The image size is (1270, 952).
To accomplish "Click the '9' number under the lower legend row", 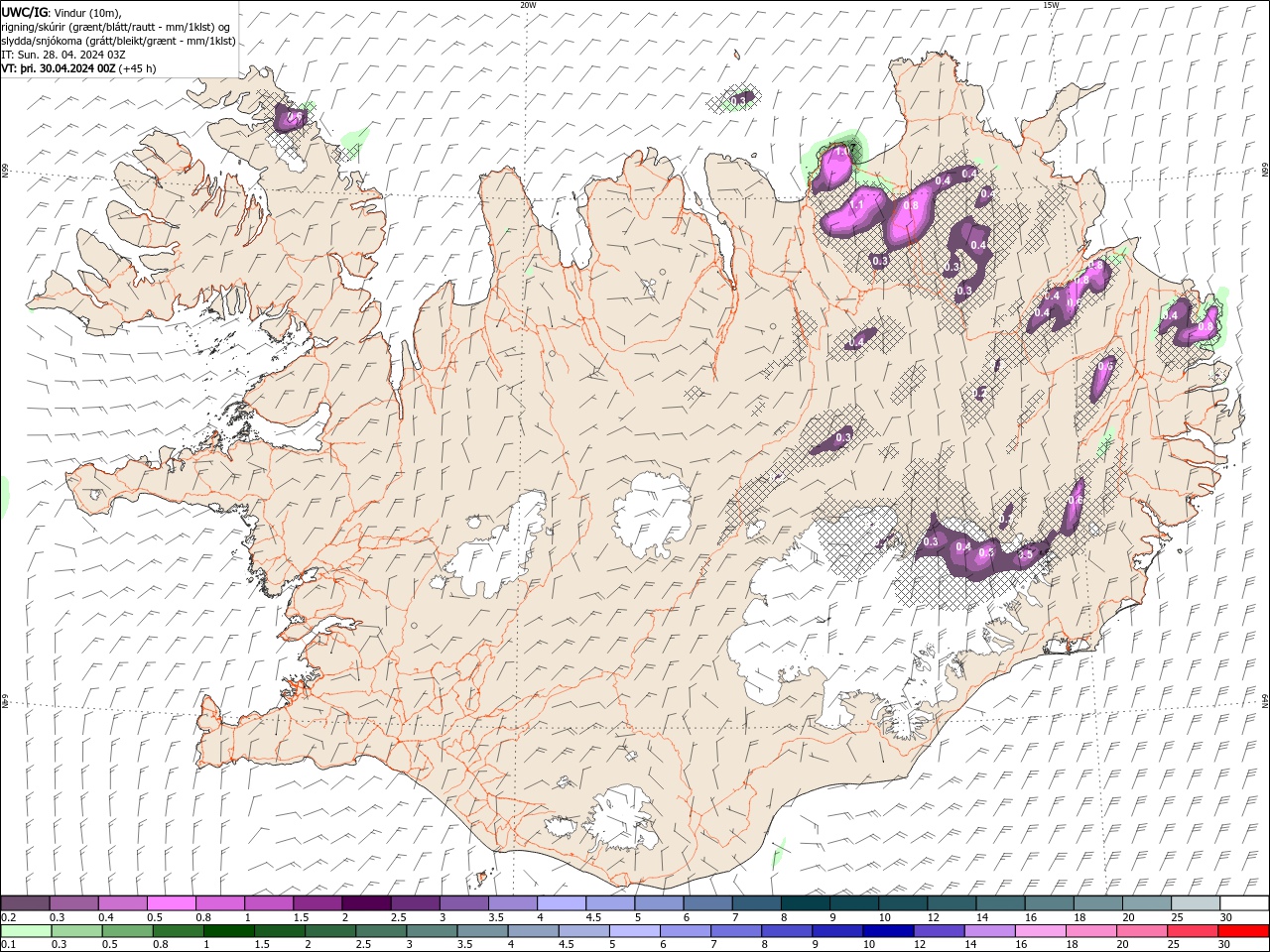I will click(x=816, y=945).
